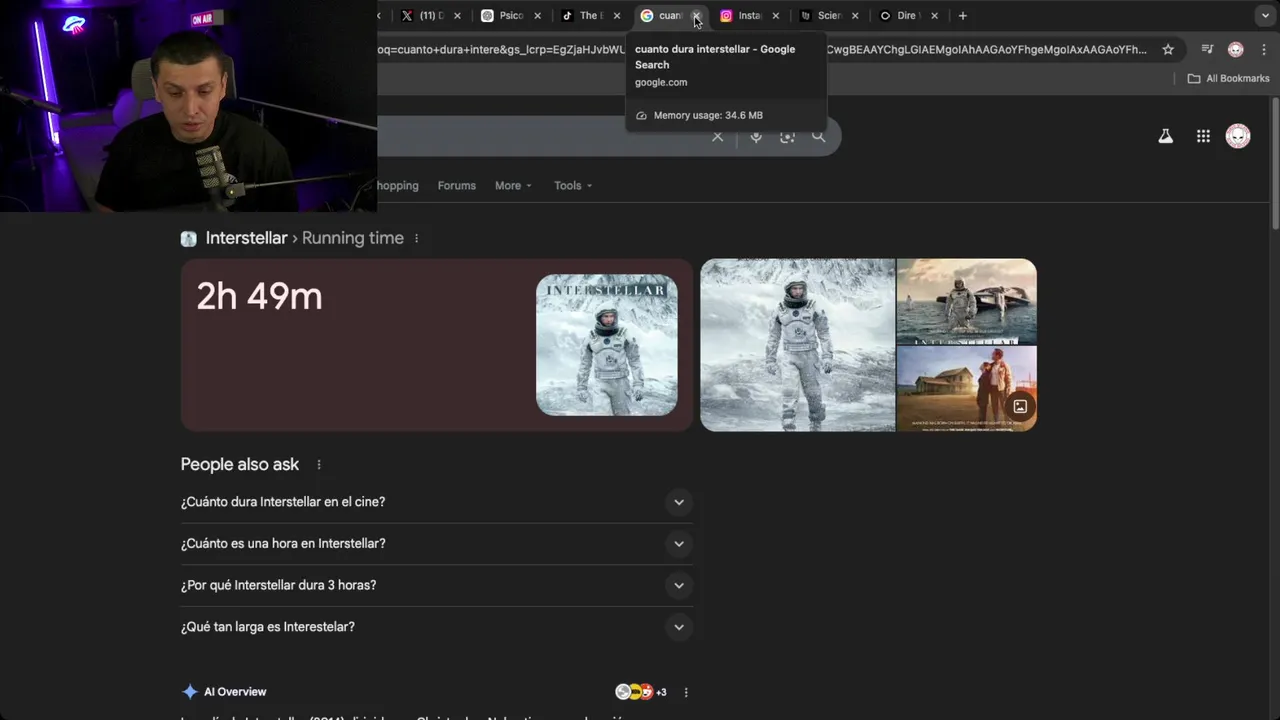Open media controls icon in Chrome toolbar

click(1207, 49)
